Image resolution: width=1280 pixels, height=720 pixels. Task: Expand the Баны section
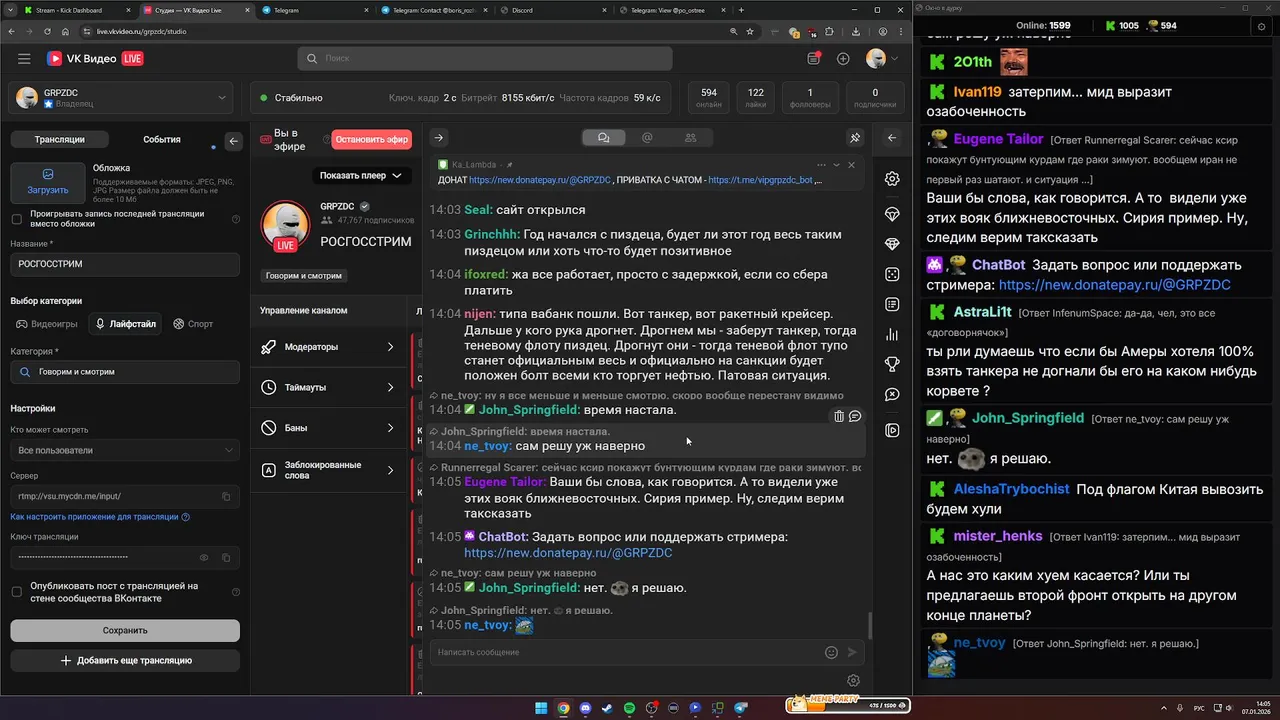click(328, 428)
